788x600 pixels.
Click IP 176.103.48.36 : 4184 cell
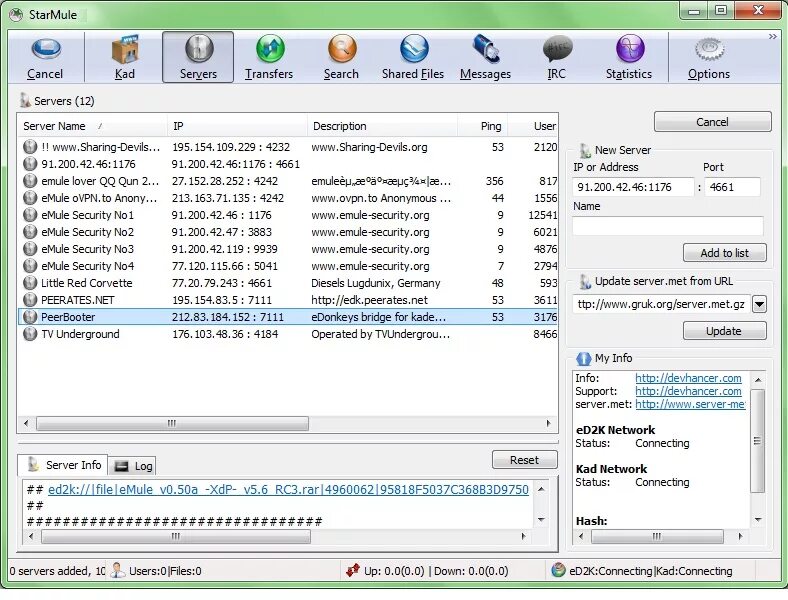[x=225, y=334]
